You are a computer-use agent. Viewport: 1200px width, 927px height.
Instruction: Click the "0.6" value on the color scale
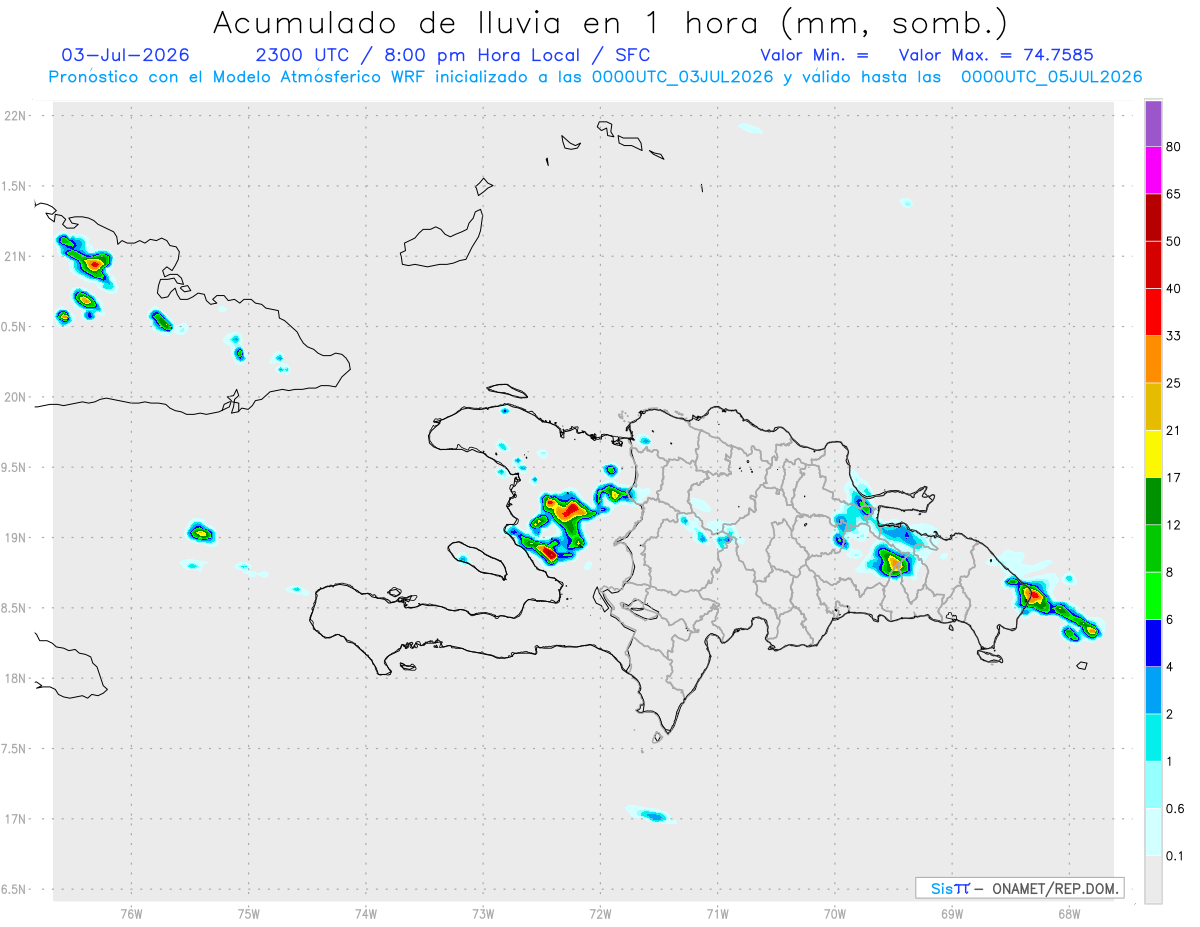click(x=1176, y=808)
